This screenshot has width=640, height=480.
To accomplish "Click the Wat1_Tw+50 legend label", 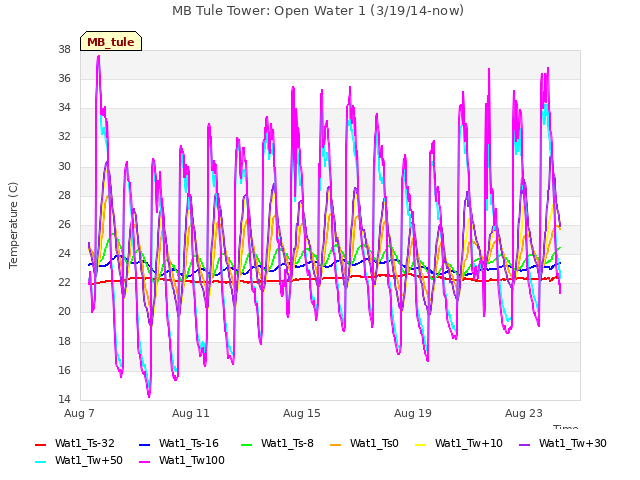I will 89,461.
